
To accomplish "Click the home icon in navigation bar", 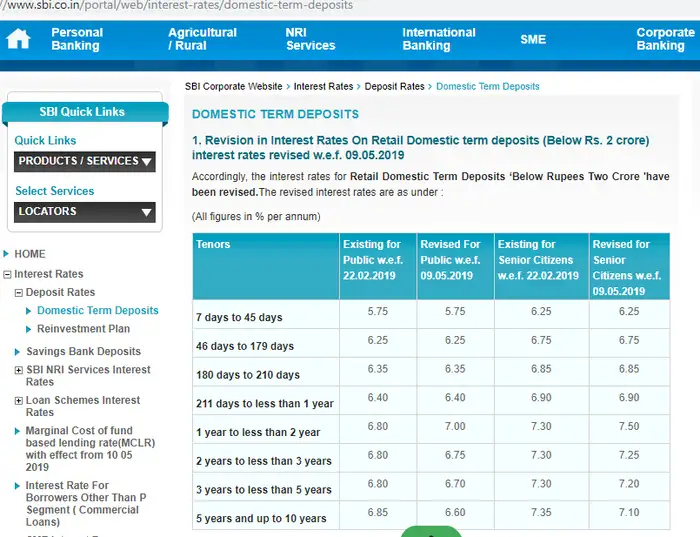I will tap(18, 39).
